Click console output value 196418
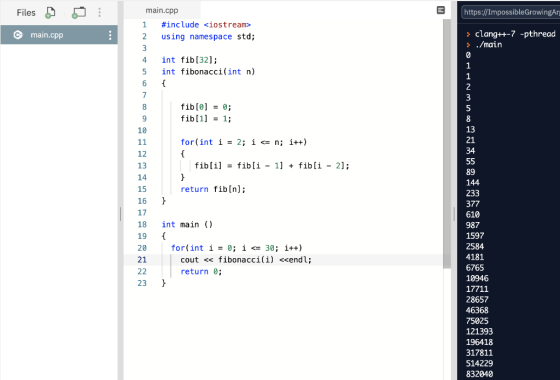 click(479, 342)
